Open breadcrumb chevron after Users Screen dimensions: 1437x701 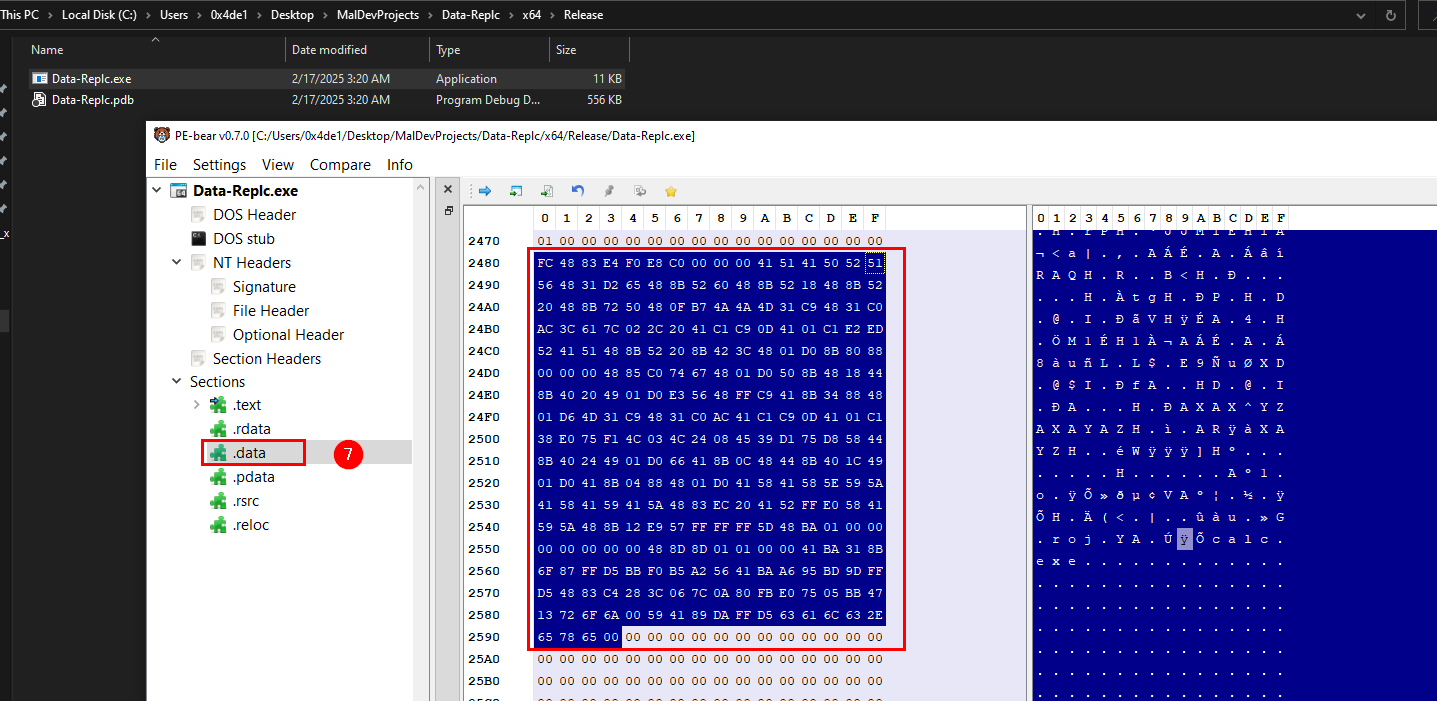tap(200, 15)
